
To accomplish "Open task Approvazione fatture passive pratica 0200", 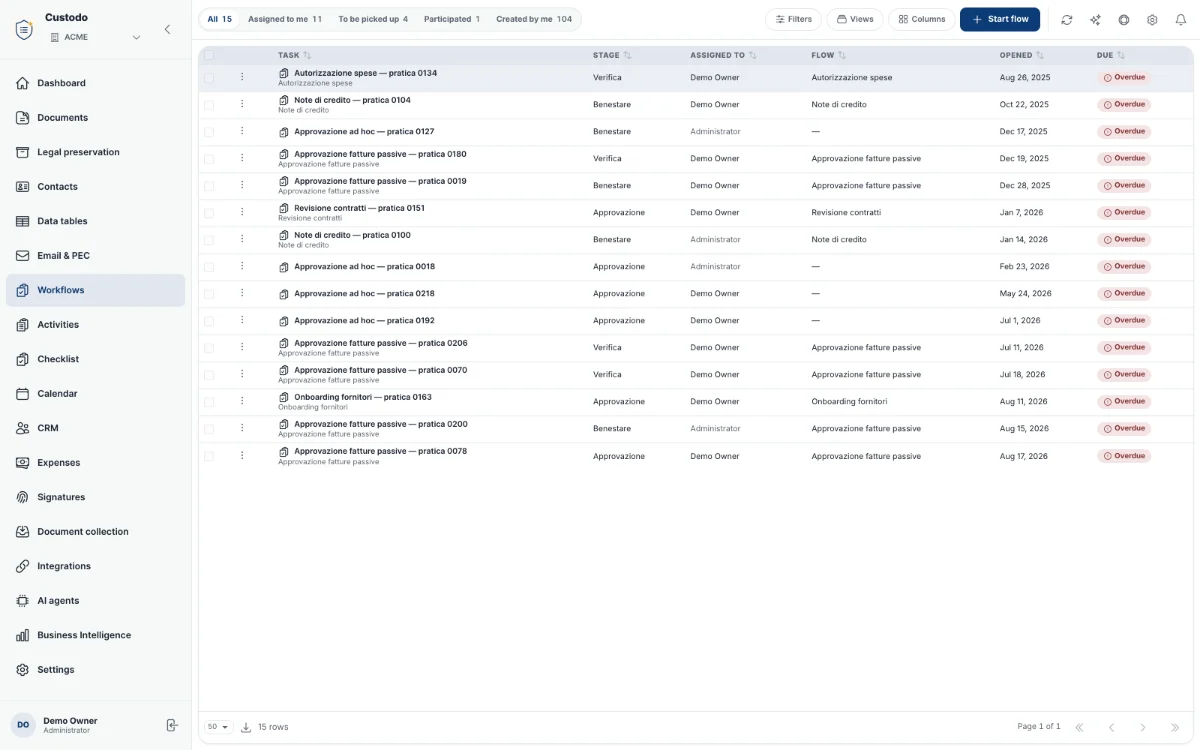I will pyautogui.click(x=380, y=424).
